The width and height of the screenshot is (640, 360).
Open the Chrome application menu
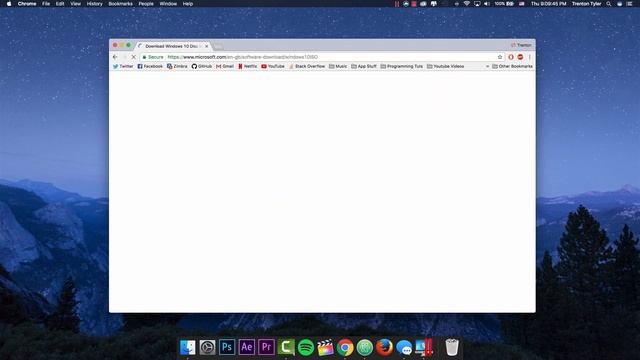click(27, 4)
